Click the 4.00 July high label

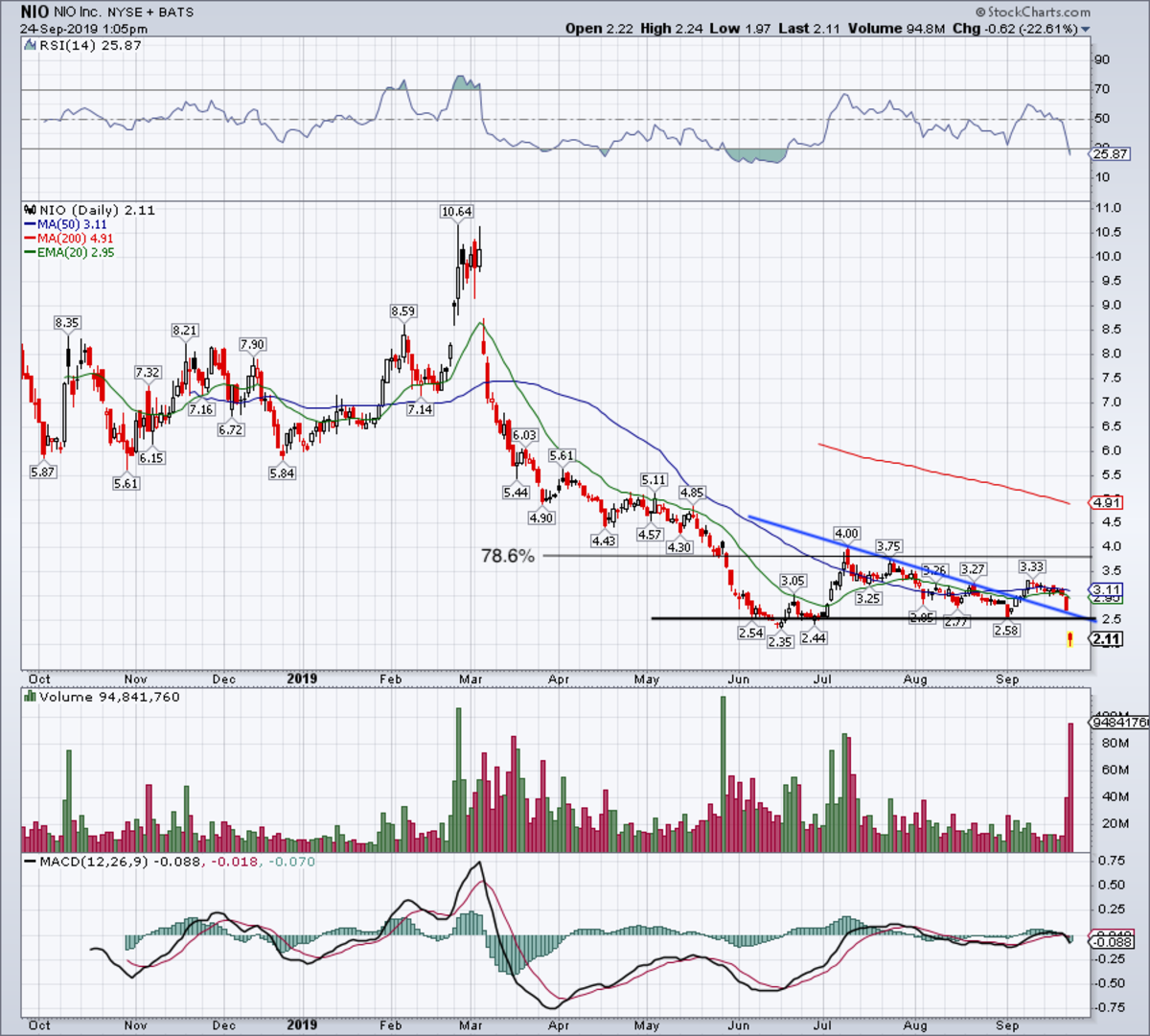click(846, 534)
